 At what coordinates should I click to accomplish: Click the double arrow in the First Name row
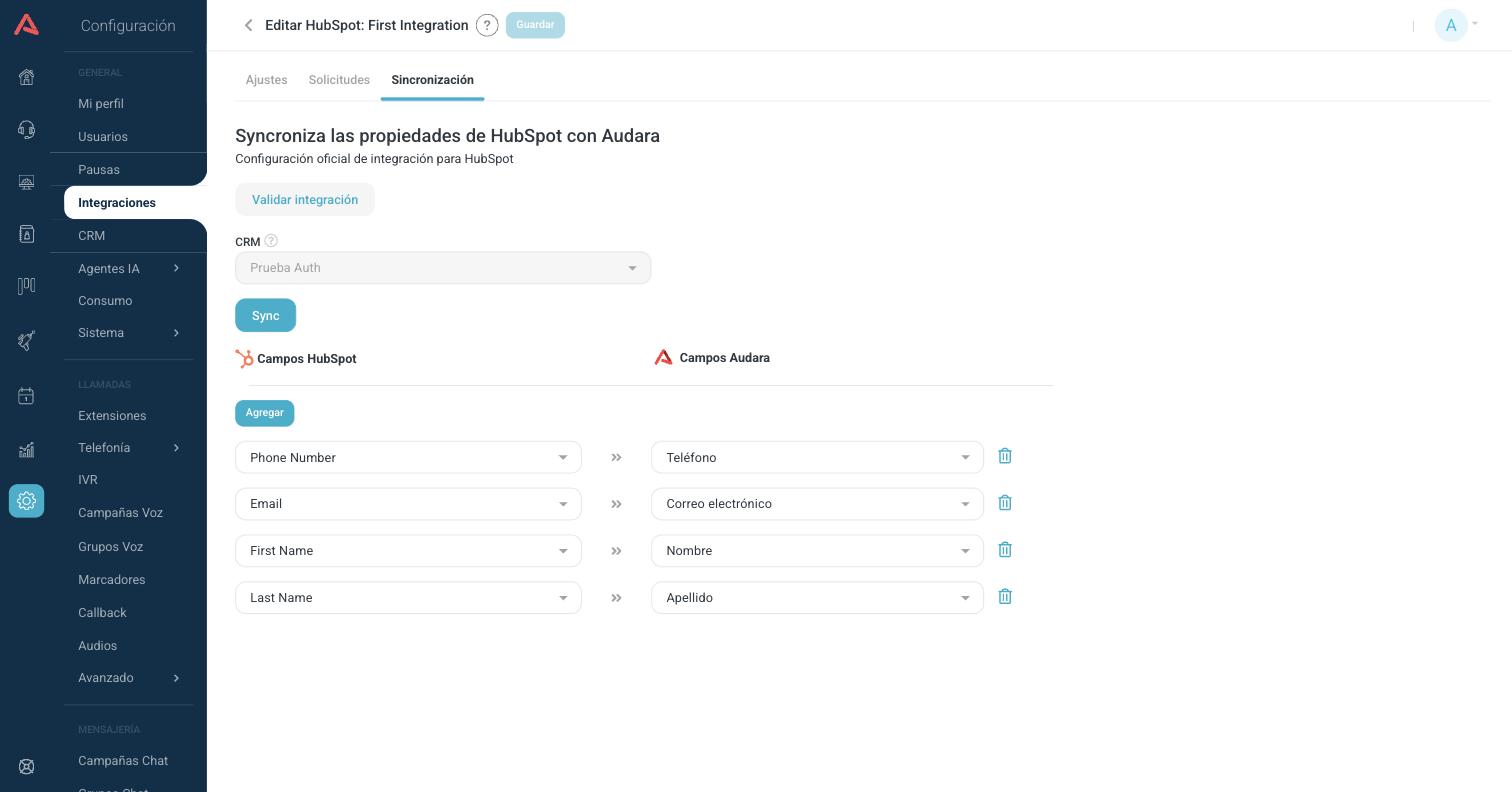(616, 551)
